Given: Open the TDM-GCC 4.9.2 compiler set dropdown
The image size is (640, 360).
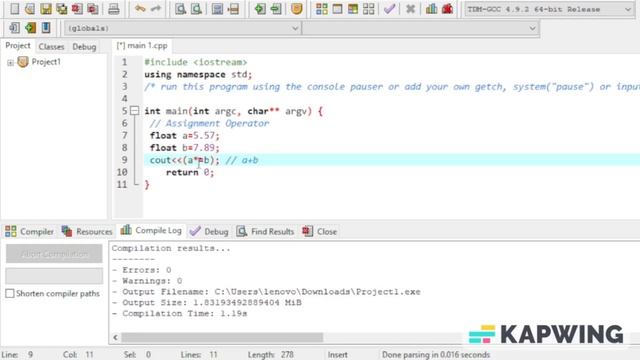Looking at the screenshot, I should click(x=549, y=9).
